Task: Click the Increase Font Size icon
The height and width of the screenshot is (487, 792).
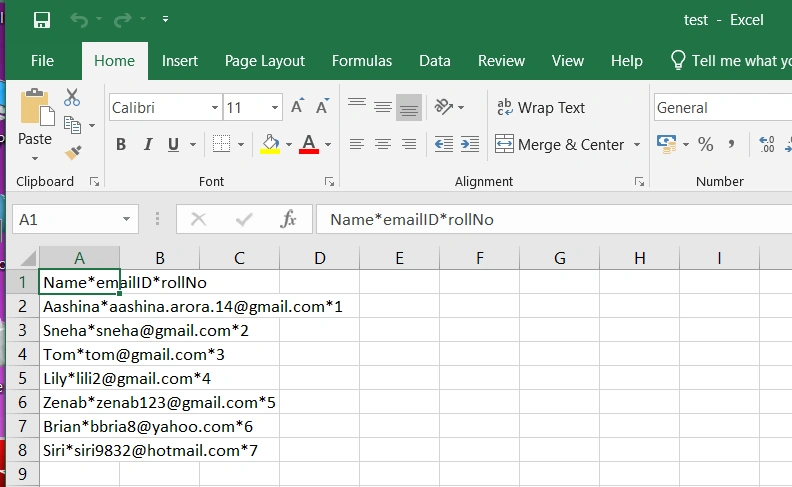Action: point(298,107)
